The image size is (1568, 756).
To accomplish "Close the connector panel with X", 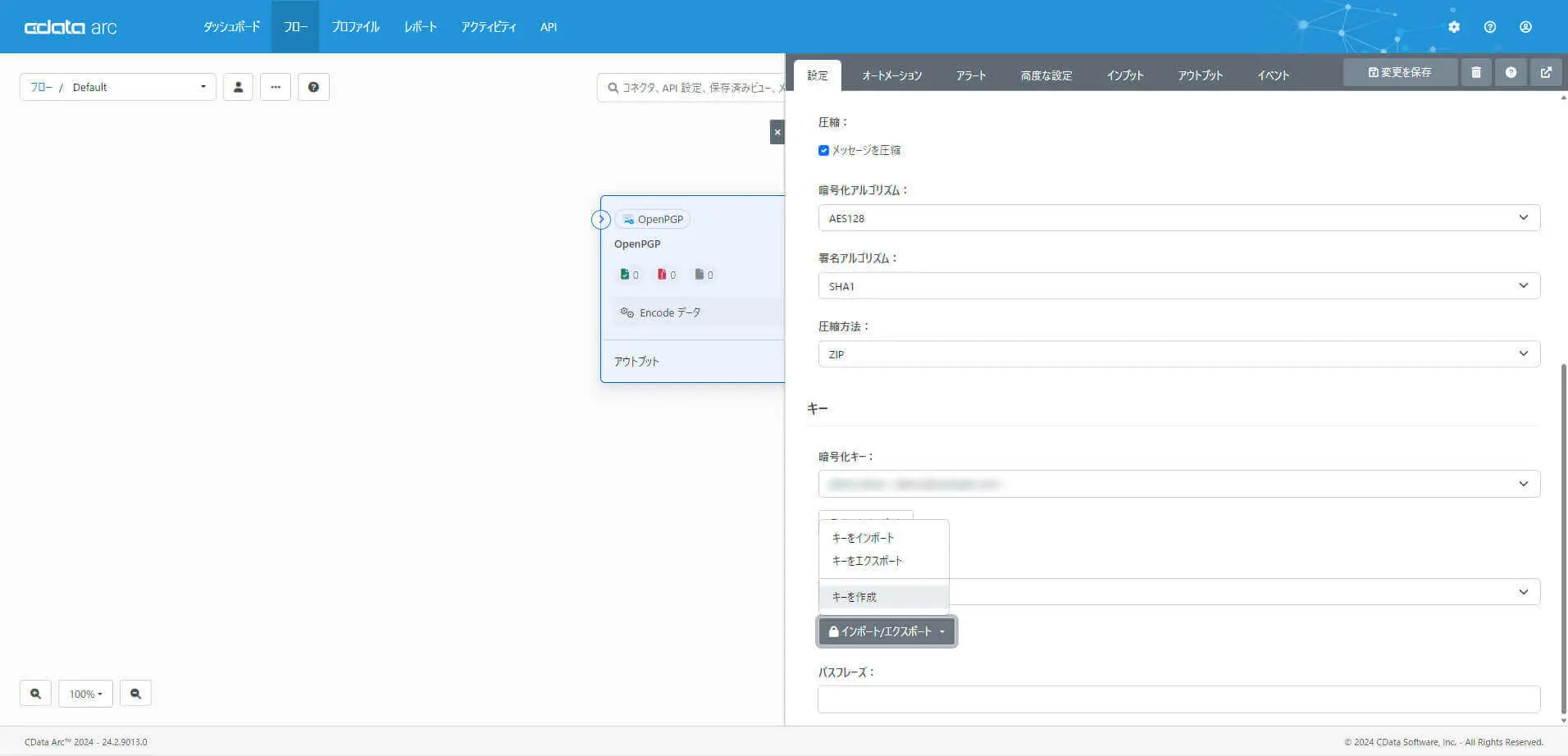I will click(x=777, y=132).
